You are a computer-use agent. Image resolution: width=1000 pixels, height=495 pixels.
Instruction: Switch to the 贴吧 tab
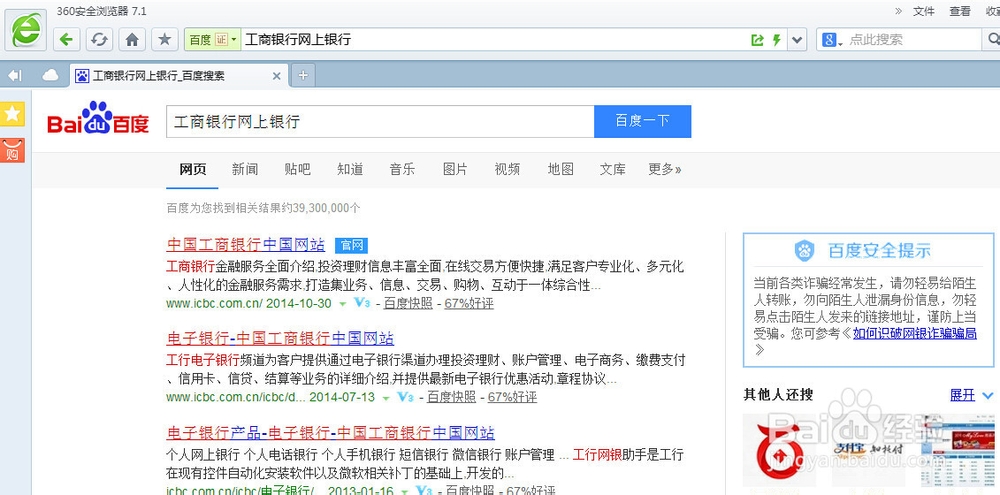(297, 169)
